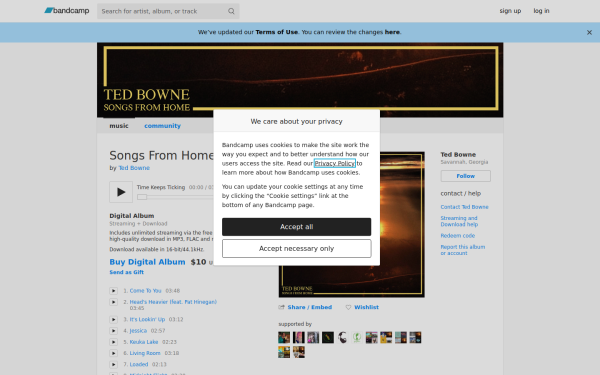Play track 6 Living Room
The width and height of the screenshot is (600, 375).
[114, 353]
